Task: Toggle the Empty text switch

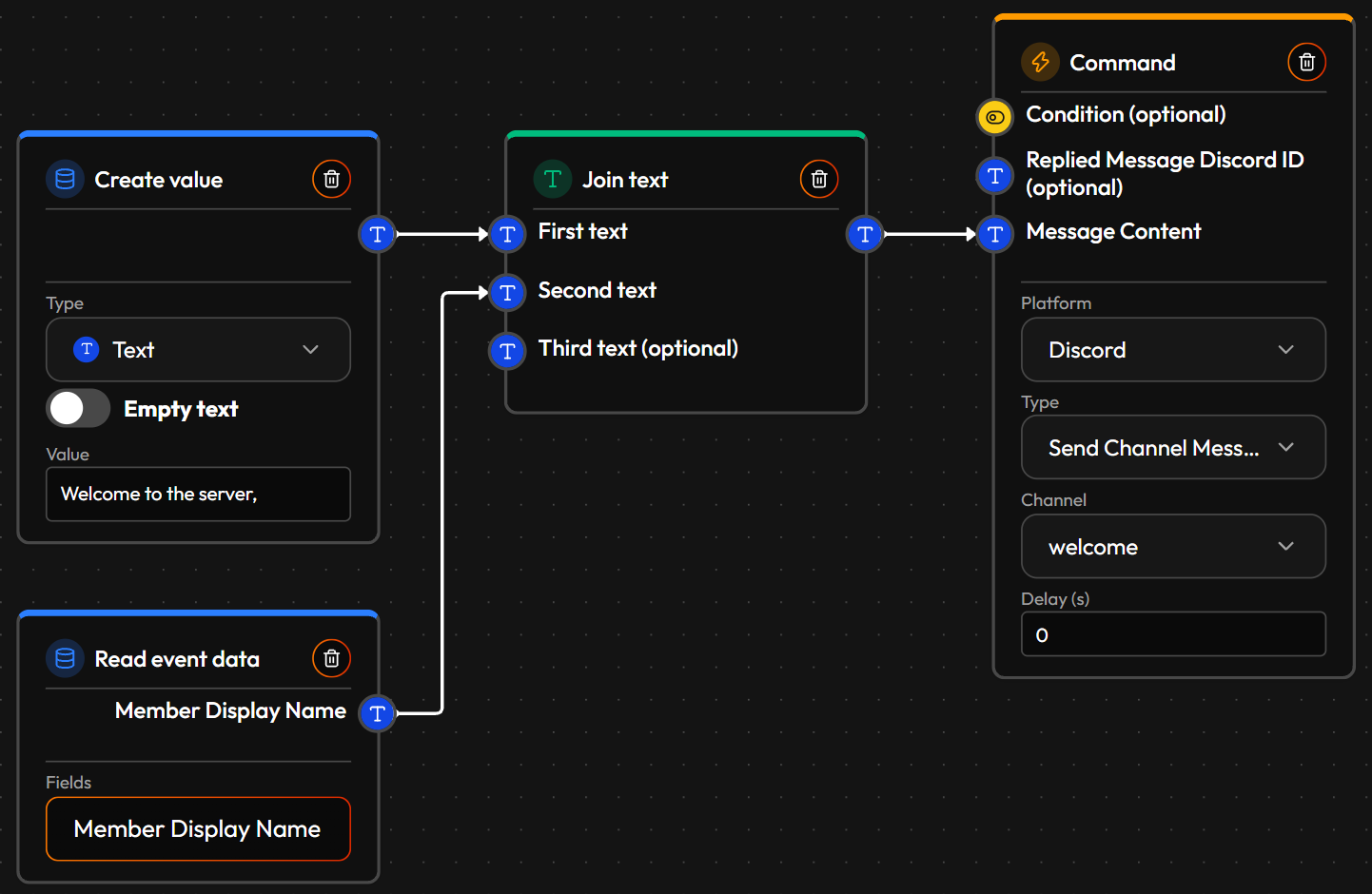Action: click(x=78, y=408)
